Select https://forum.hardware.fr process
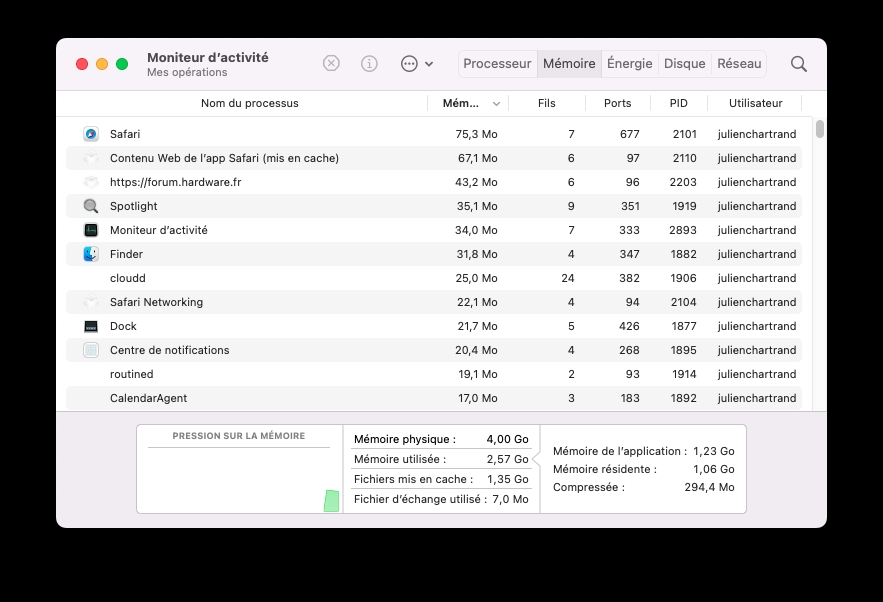The height and width of the screenshot is (602, 883). coord(175,182)
